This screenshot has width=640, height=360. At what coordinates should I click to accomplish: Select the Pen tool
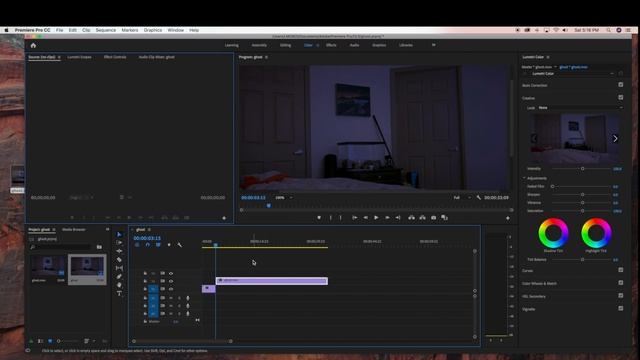119,277
